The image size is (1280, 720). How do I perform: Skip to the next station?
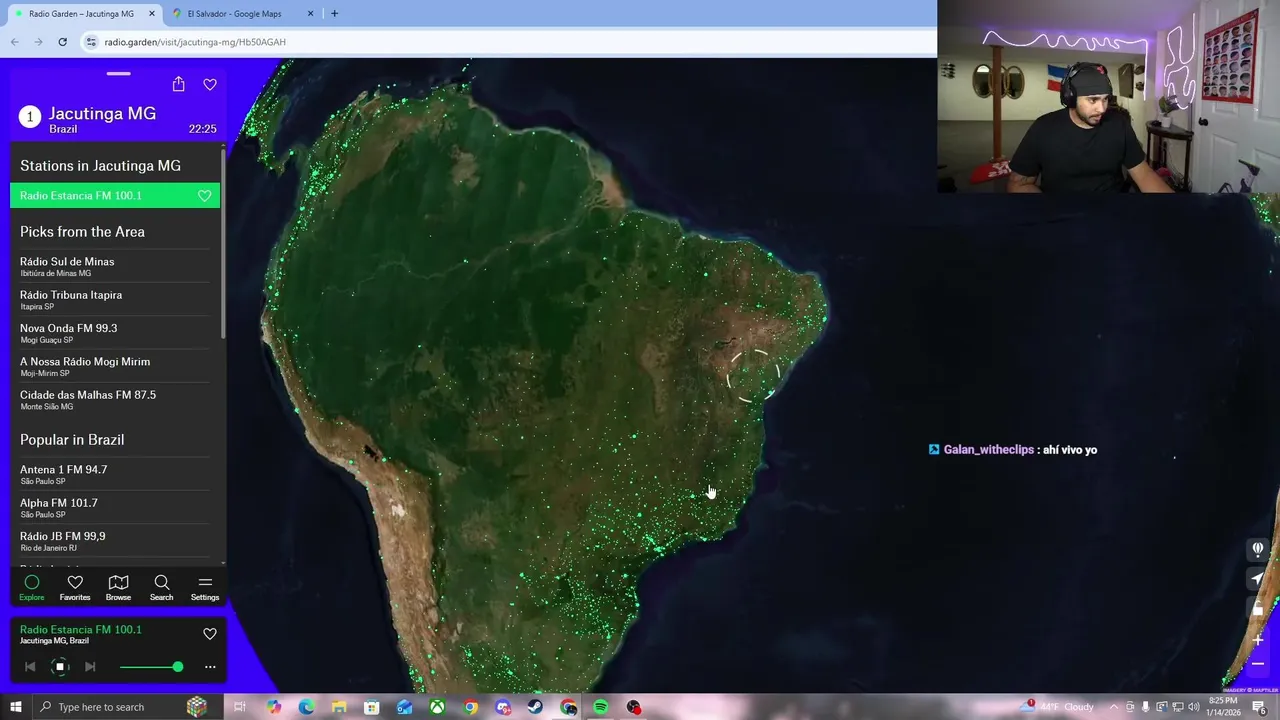90,667
